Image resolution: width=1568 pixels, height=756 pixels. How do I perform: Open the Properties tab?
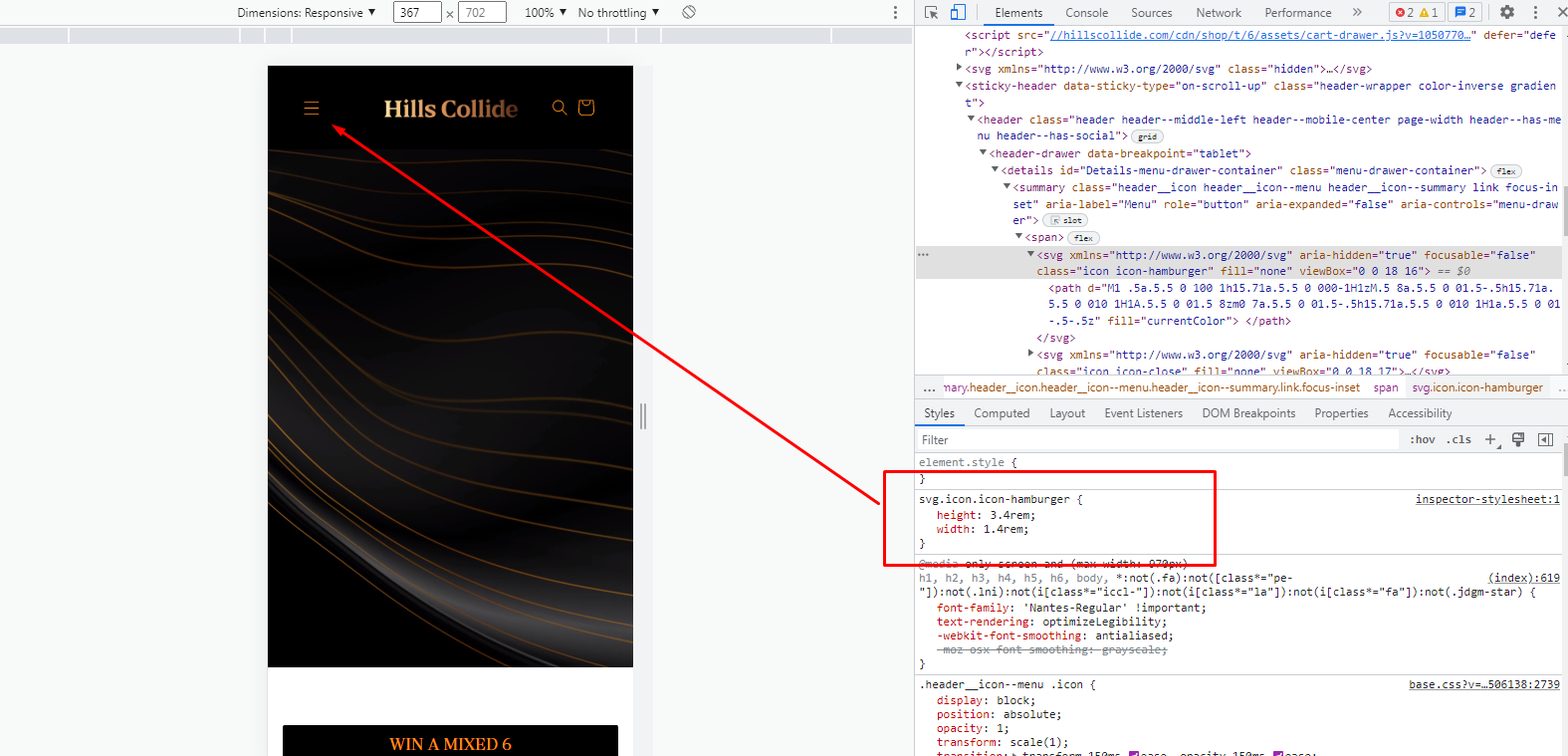coord(1341,413)
